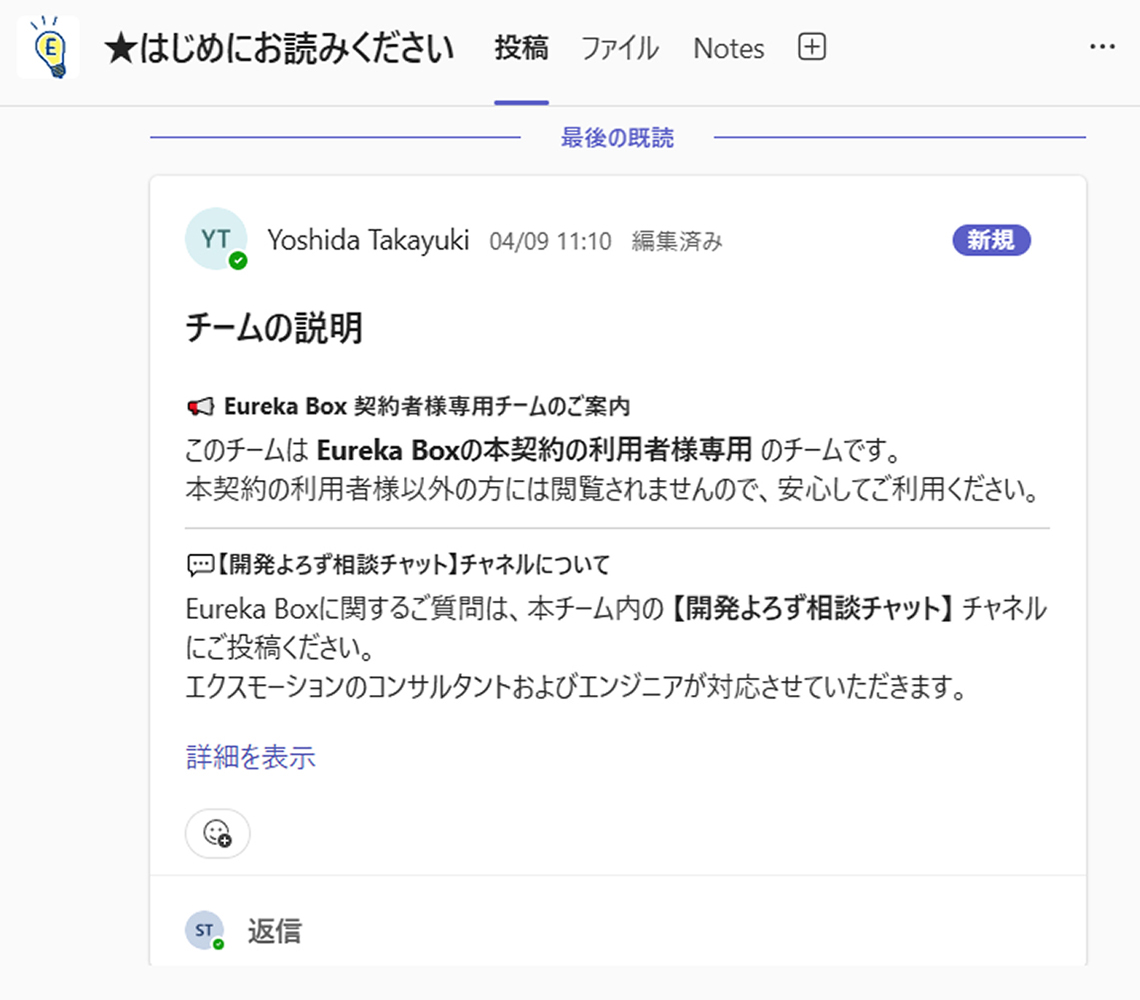
Task: Click the 新規 badge on the post
Action: [991, 240]
